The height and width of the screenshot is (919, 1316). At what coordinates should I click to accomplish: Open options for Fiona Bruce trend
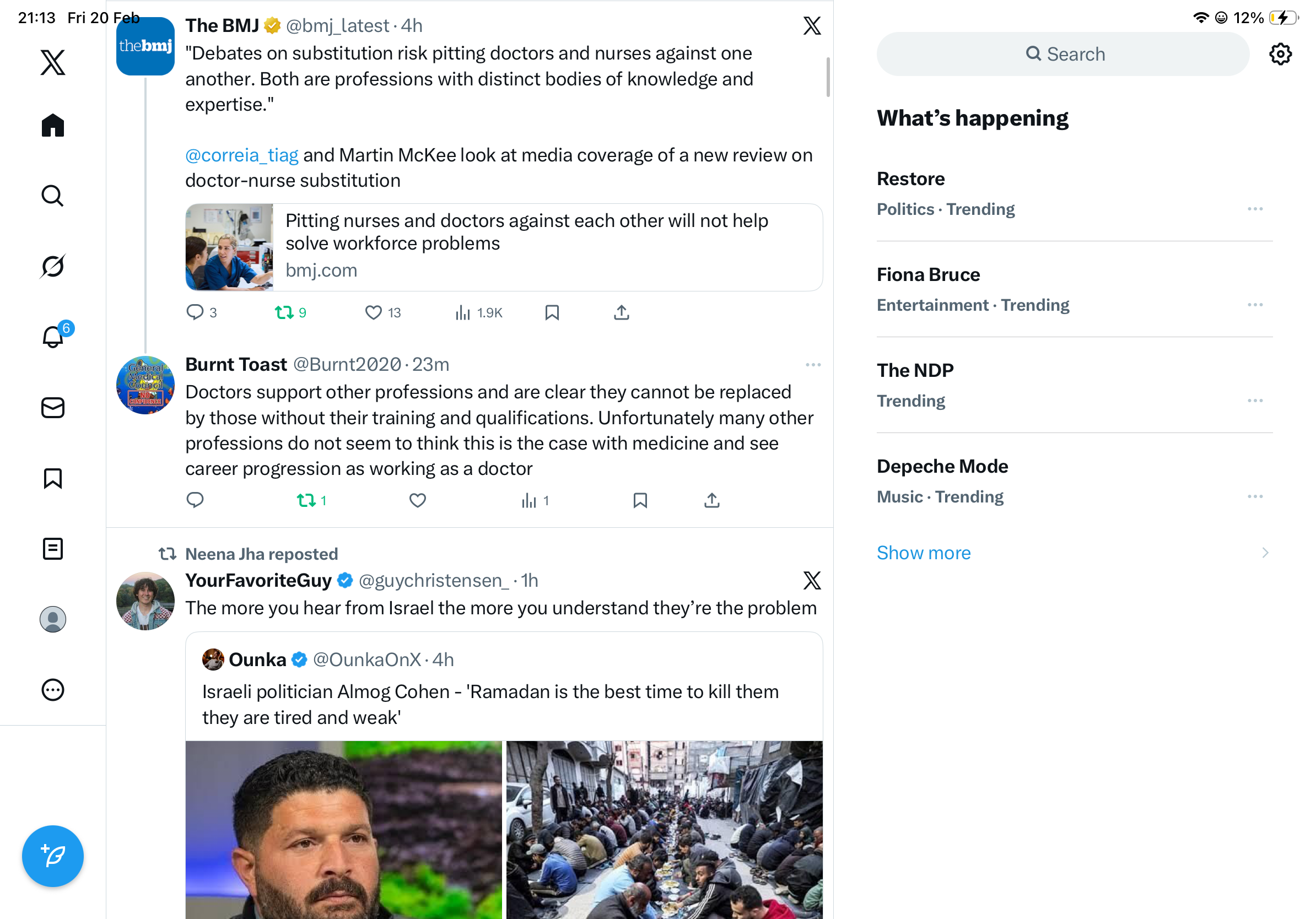(1254, 305)
